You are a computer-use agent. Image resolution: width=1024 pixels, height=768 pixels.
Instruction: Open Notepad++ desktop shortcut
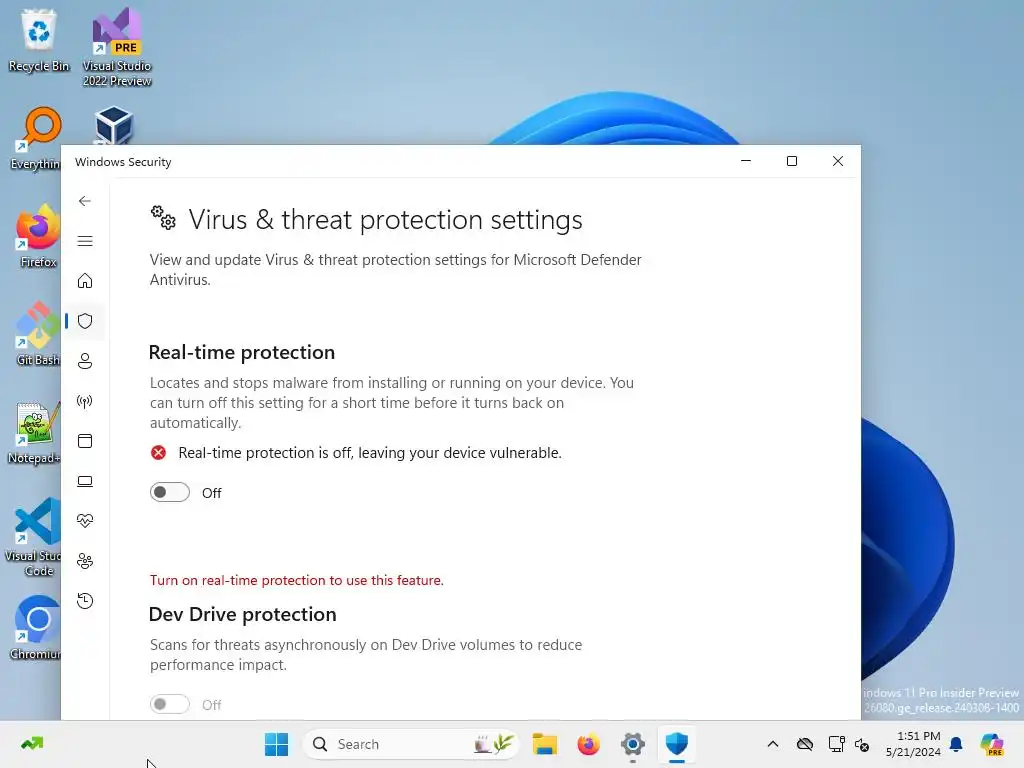[35, 433]
